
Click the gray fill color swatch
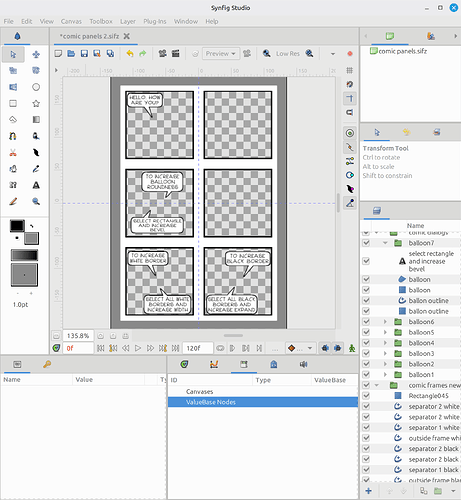coord(31,238)
